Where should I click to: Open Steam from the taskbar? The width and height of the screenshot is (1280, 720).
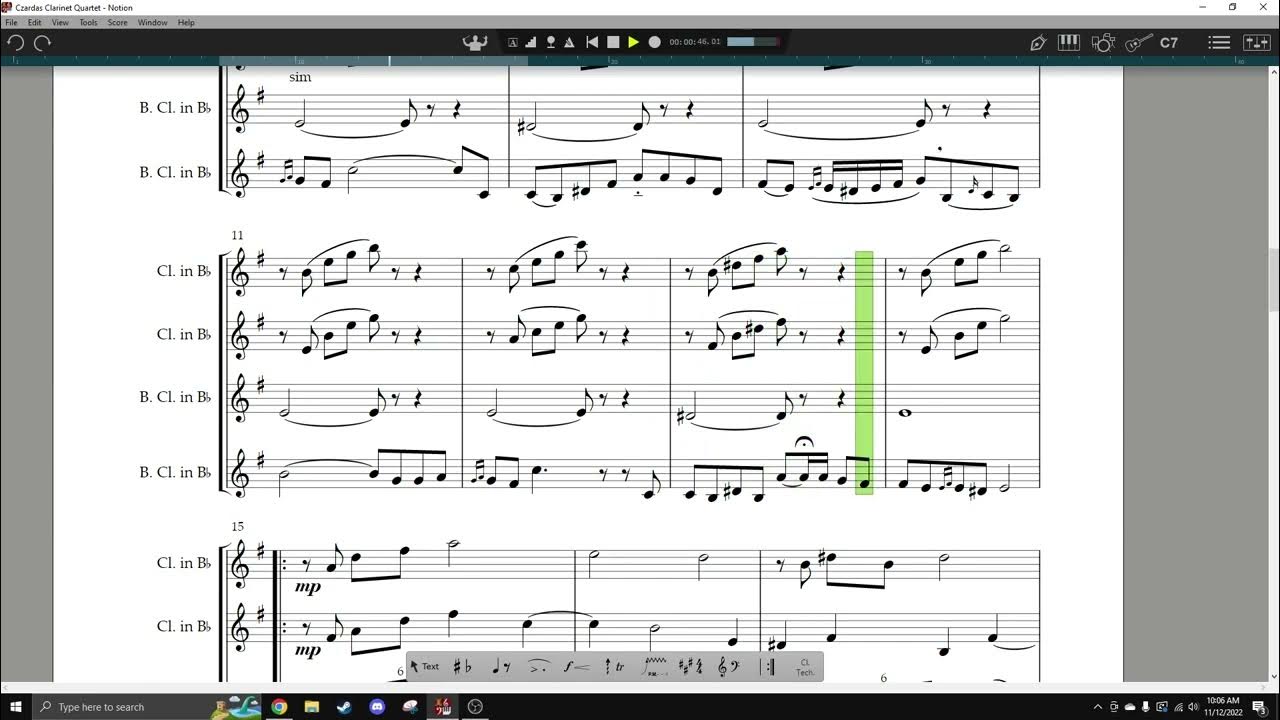pyautogui.click(x=344, y=707)
